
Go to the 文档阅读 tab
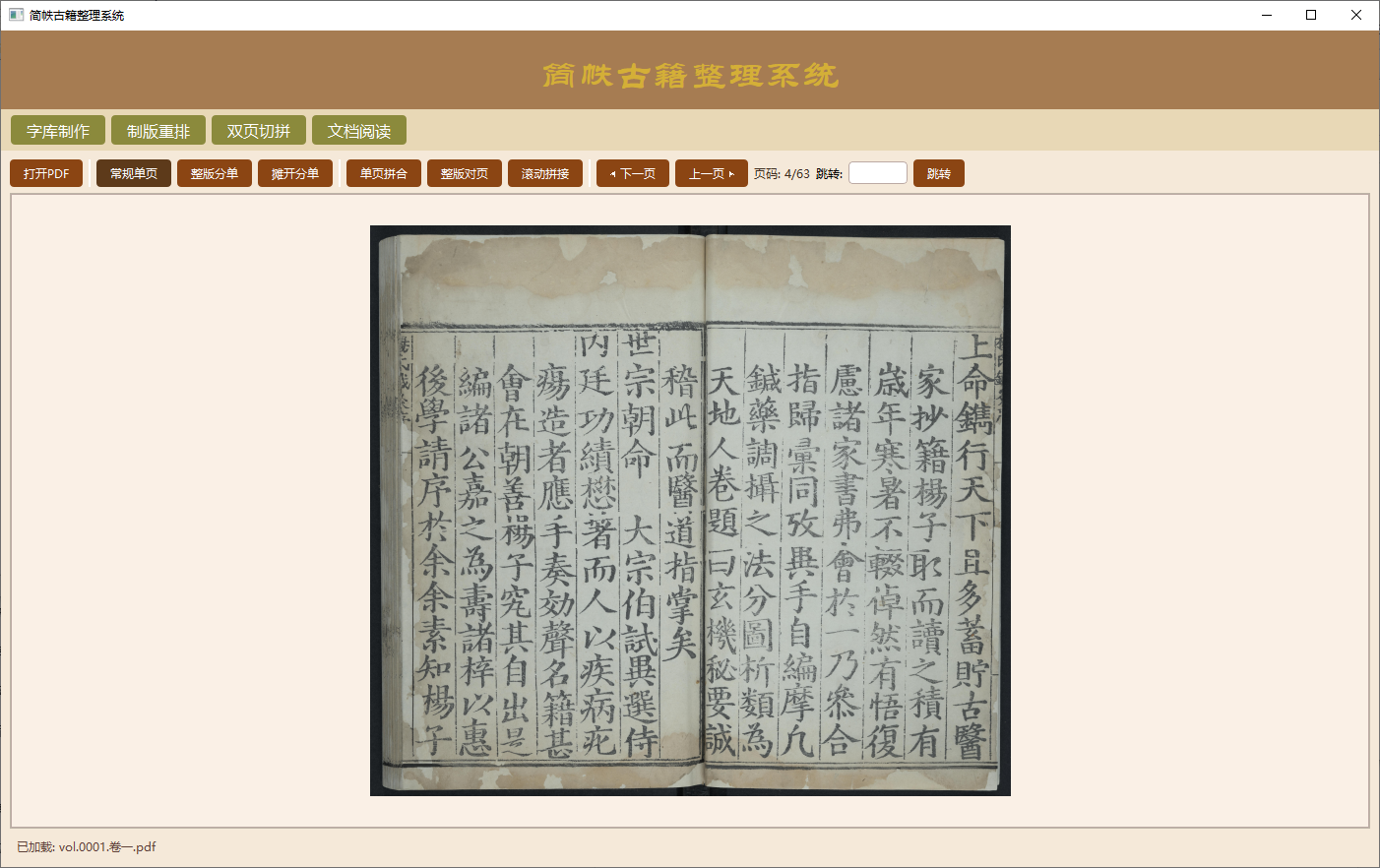[x=359, y=131]
